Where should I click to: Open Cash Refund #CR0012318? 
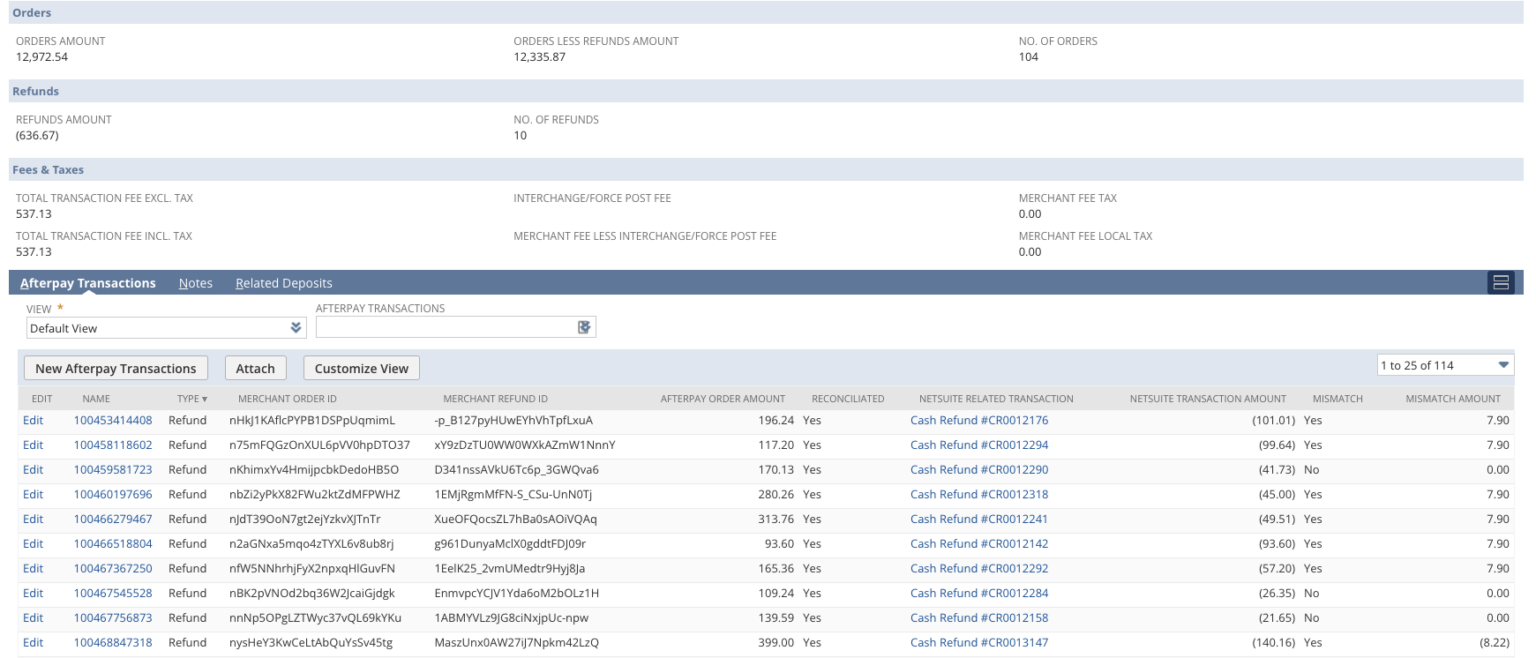(x=979, y=494)
